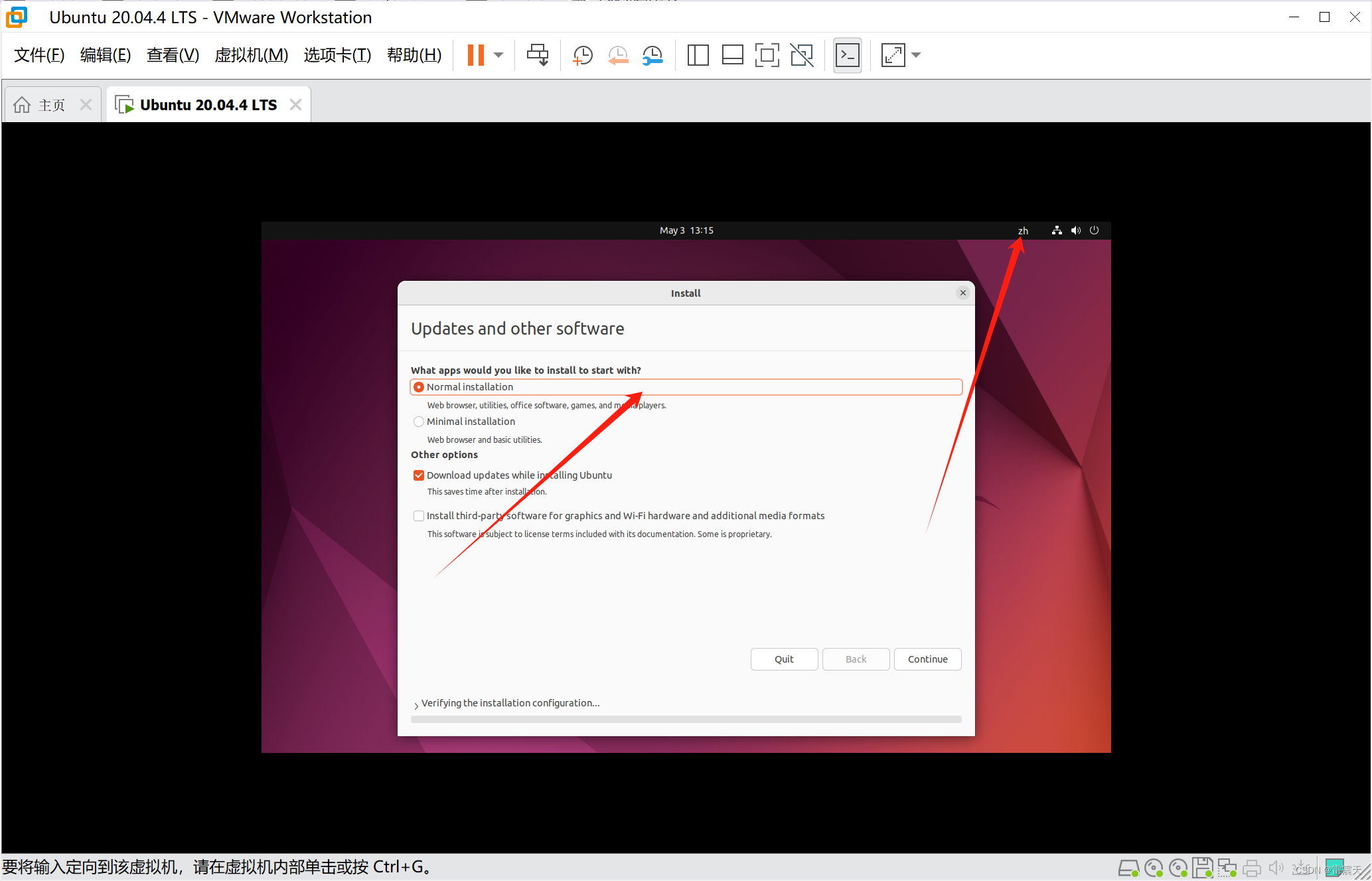Click the floppy drive status icon
Screen dimensions: 1372x881
[x=1203, y=868]
